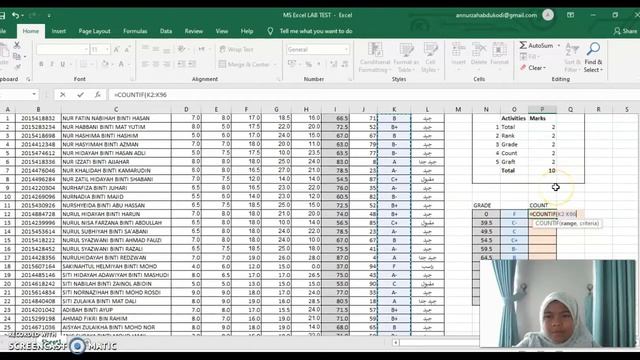Click the account avatar in the title bar
The height and width of the screenshot is (360, 640).
click(548, 15)
